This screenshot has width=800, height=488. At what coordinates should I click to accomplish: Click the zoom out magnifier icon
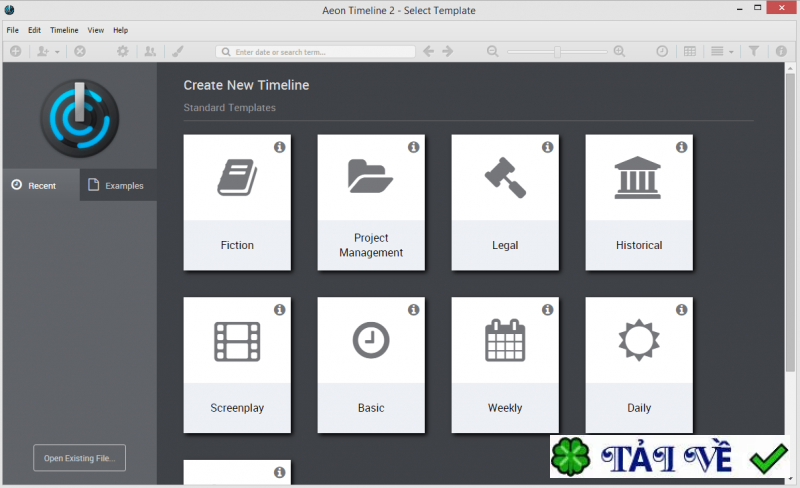[x=492, y=51]
